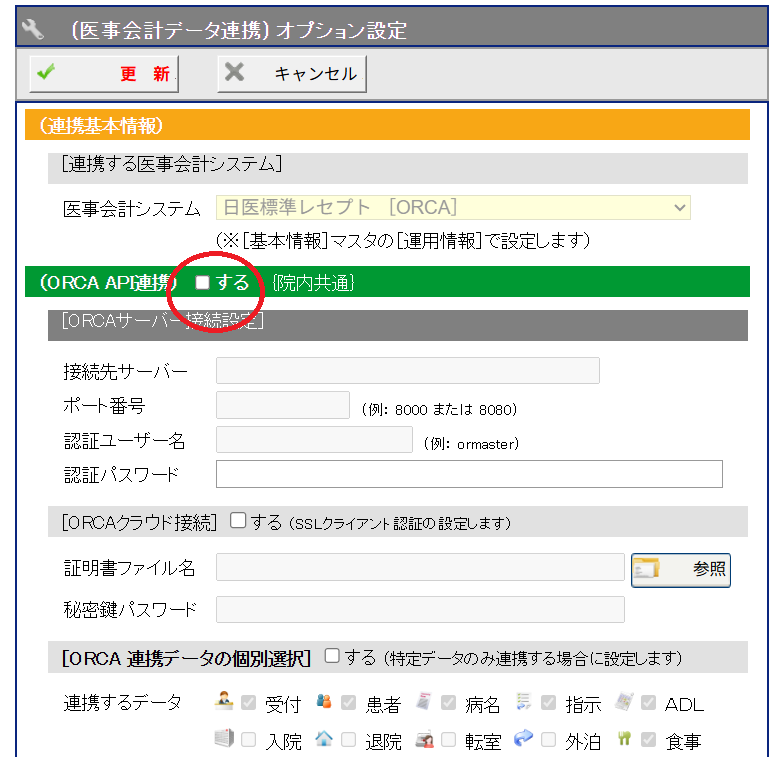
Task: Click the discharge (退院) house icon
Action: coord(324,739)
